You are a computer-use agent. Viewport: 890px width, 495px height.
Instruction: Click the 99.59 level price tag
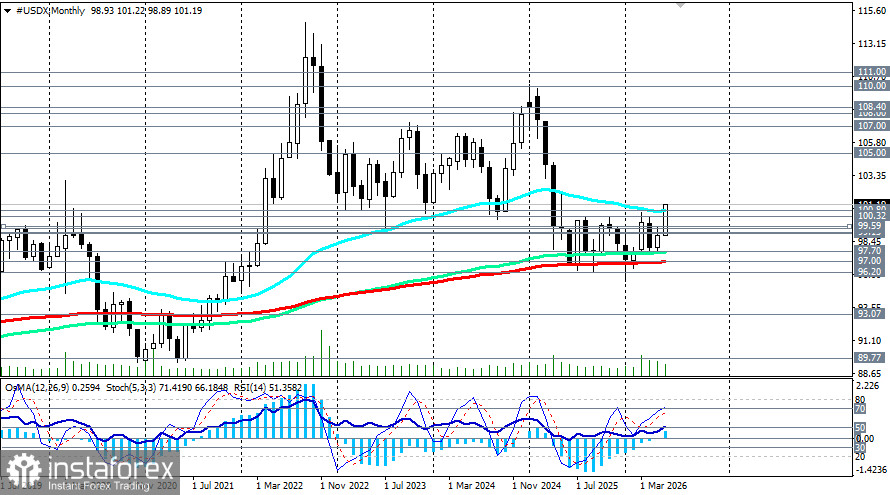coord(869,226)
